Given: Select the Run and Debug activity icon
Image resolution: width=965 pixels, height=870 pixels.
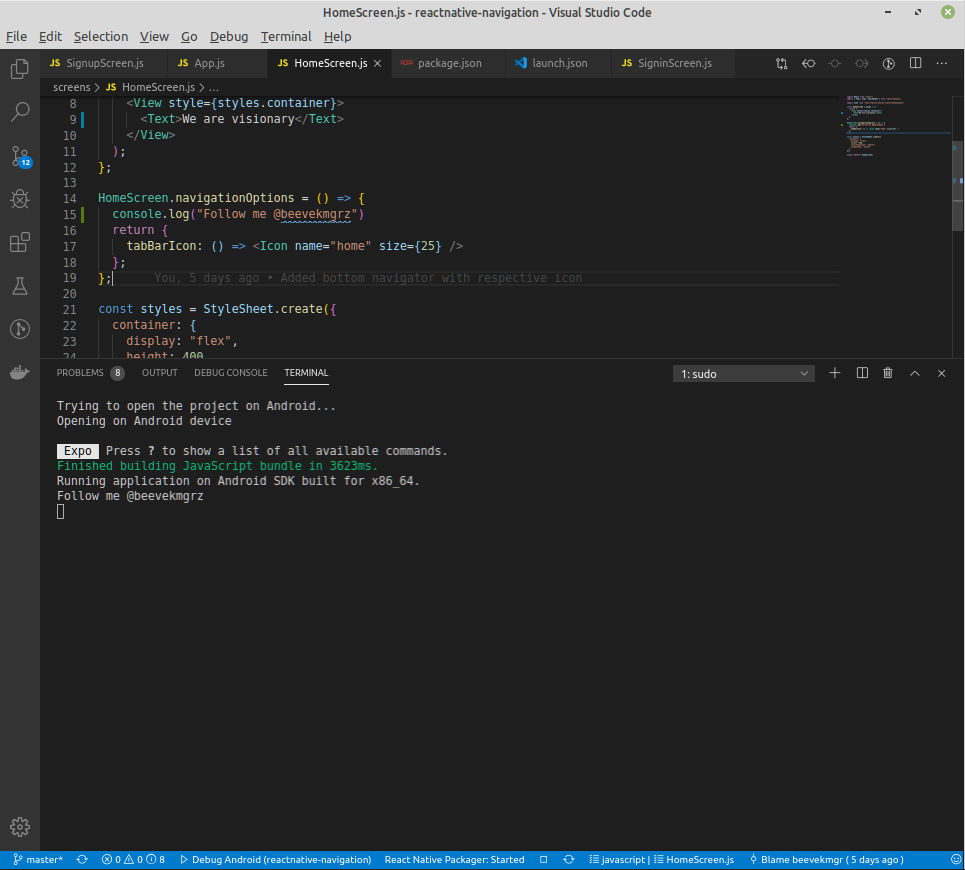Looking at the screenshot, I should [x=19, y=199].
